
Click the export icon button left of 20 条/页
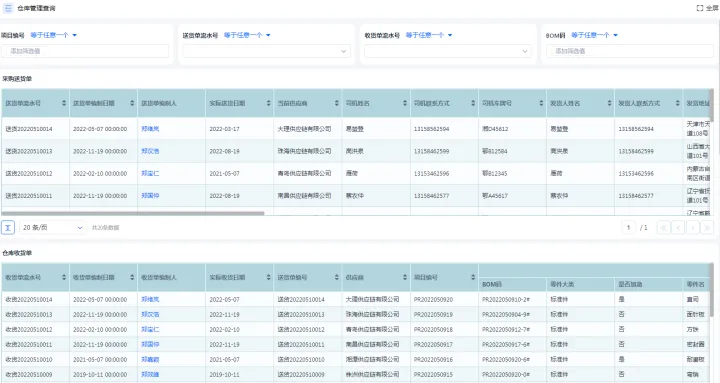tap(8, 227)
